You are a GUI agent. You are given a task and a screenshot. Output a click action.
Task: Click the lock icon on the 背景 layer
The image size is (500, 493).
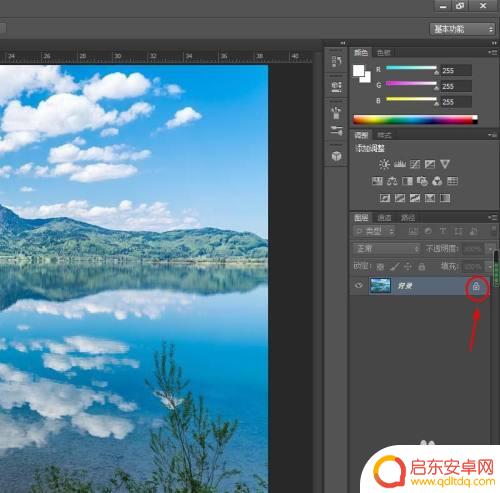[x=477, y=287]
